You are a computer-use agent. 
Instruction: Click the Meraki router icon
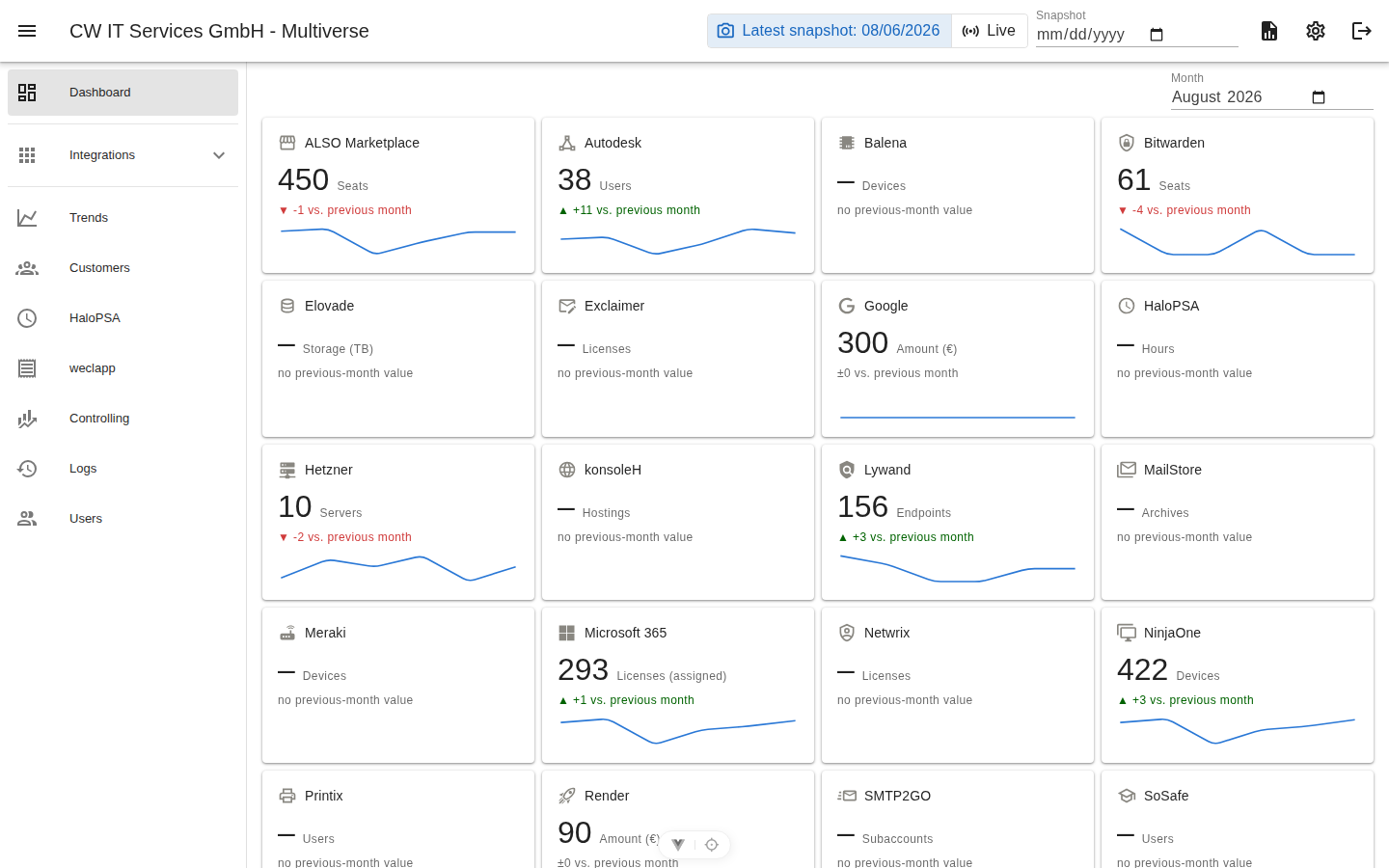pos(287,633)
